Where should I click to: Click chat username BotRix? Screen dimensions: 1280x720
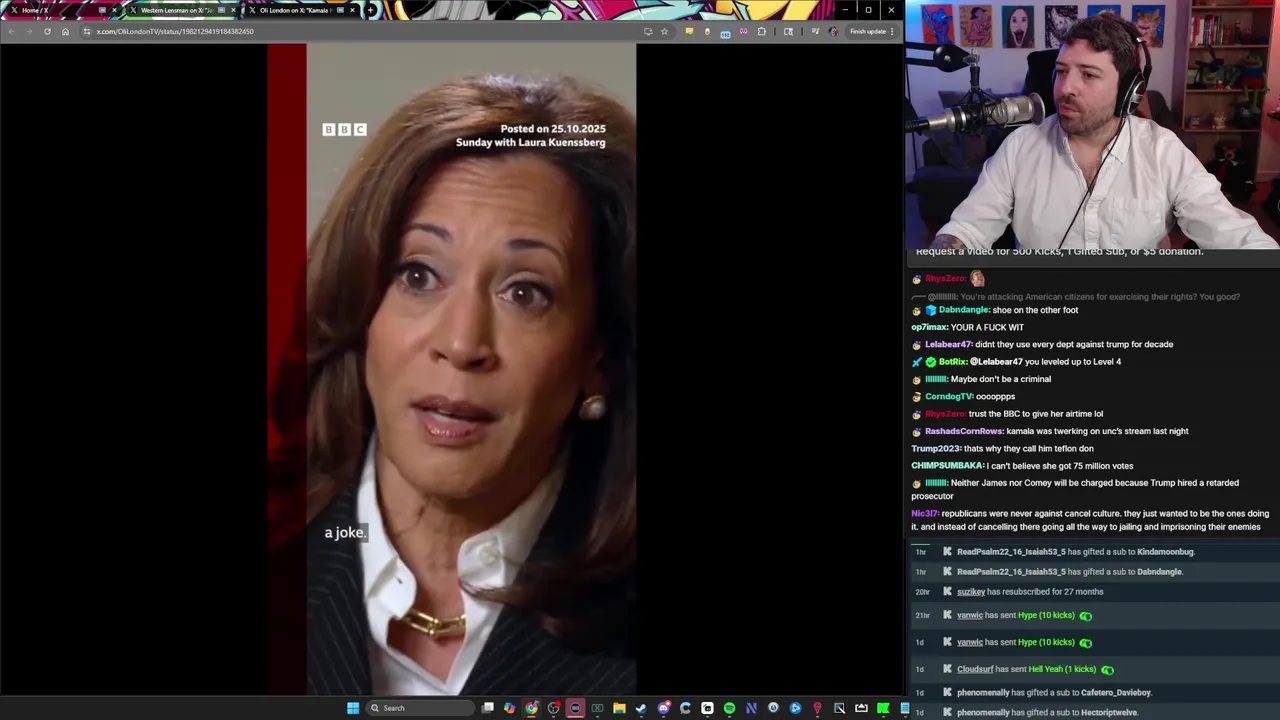click(x=953, y=361)
